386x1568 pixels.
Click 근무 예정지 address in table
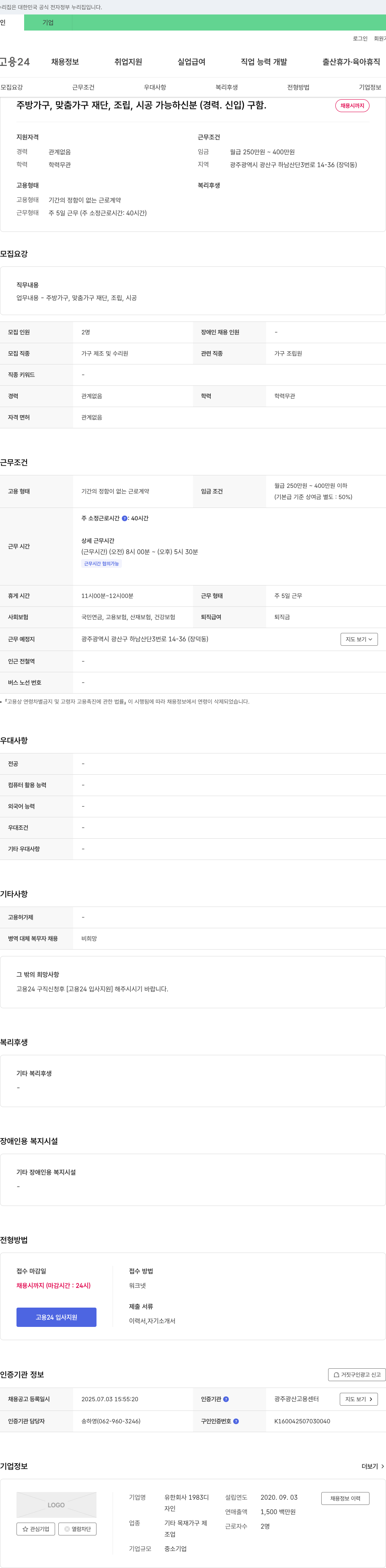145,639
